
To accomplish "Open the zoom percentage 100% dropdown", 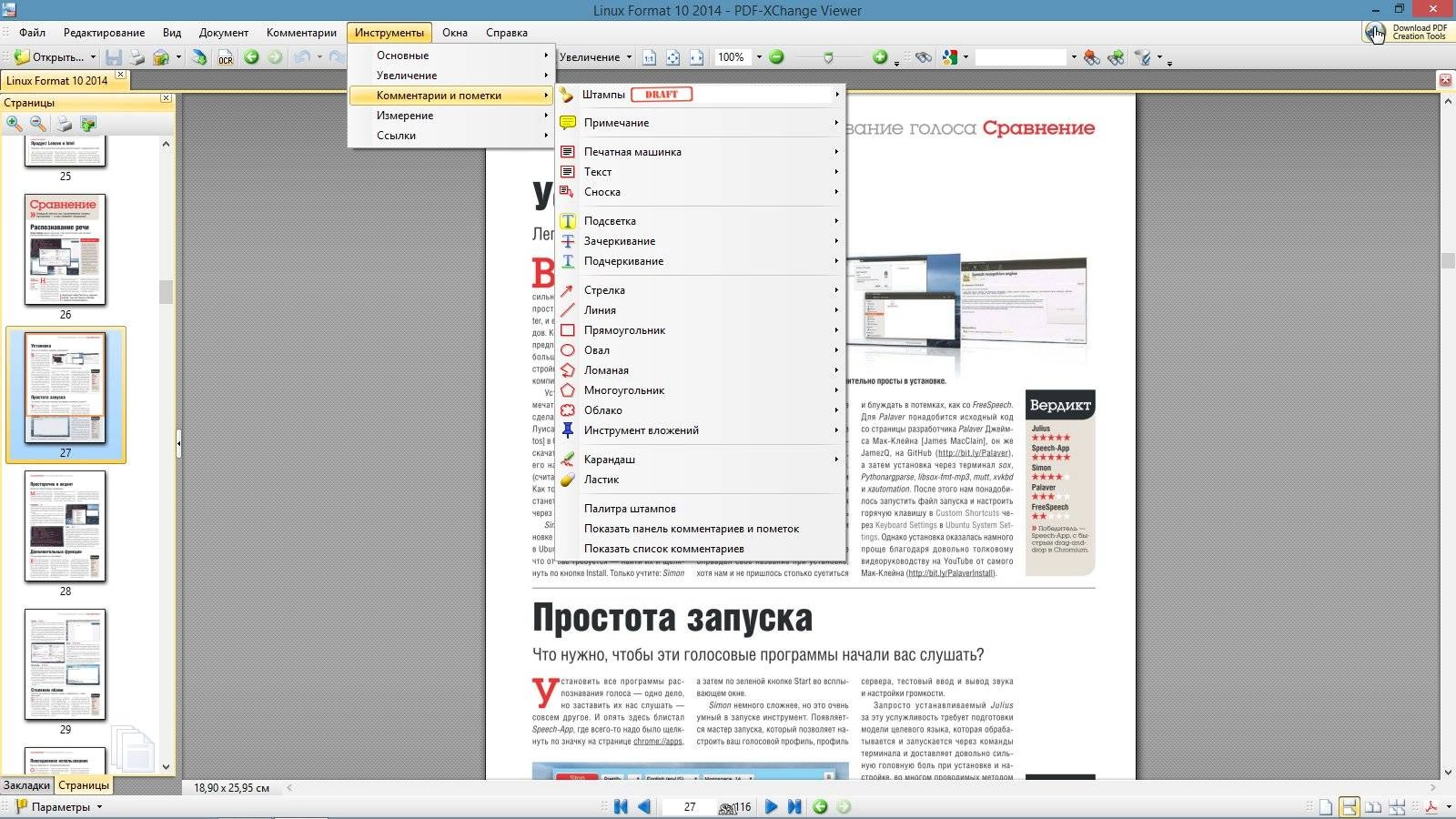I will point(759,57).
